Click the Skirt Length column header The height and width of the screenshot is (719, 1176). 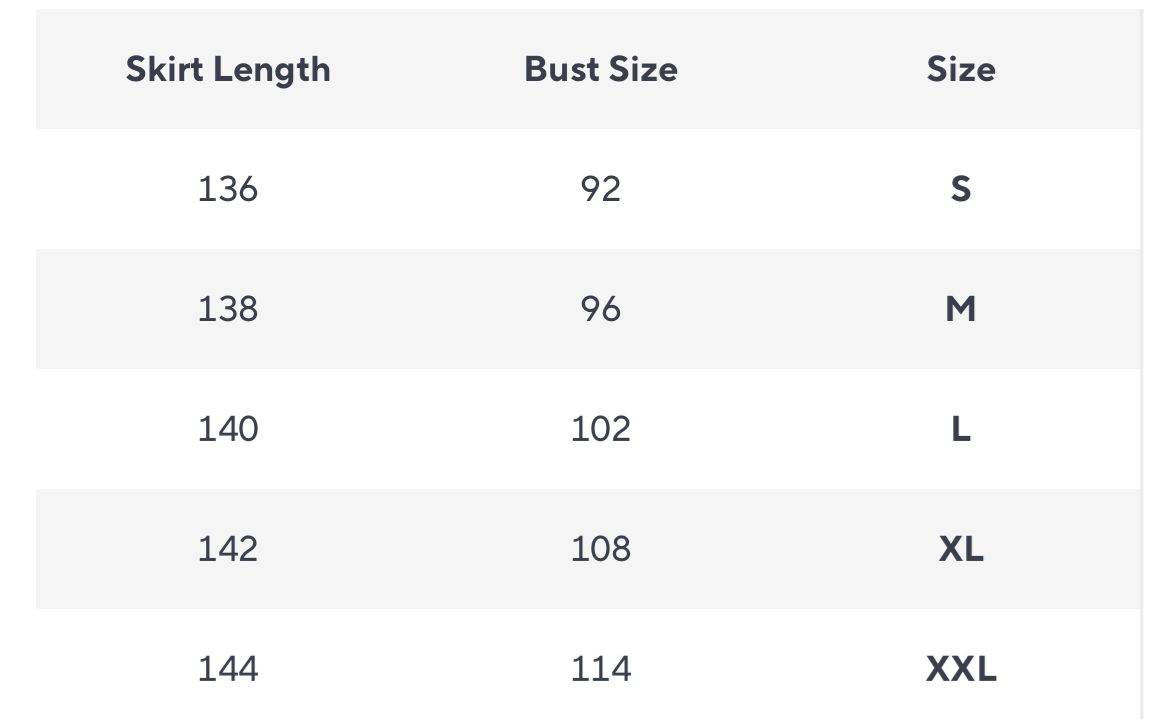click(228, 70)
